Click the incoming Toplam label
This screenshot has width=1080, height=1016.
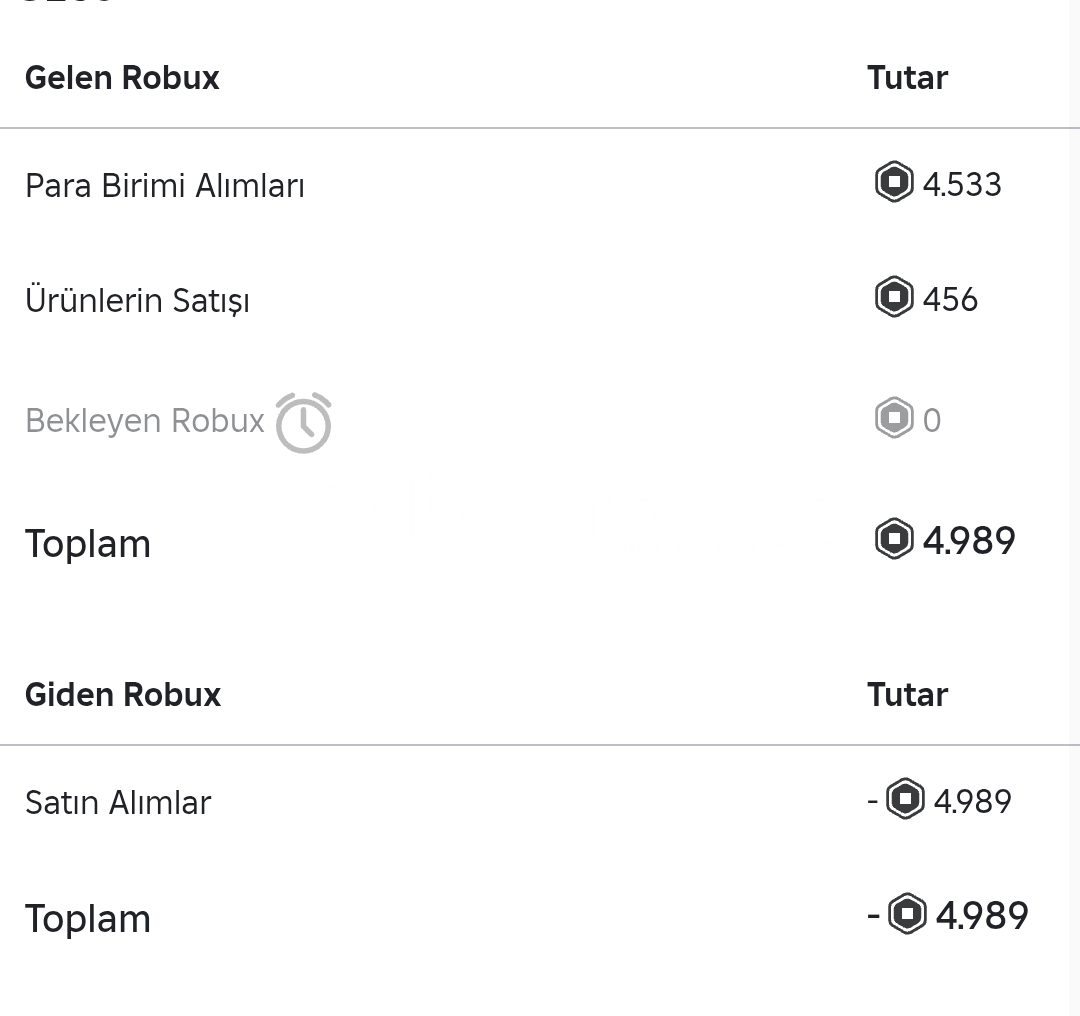pyautogui.click(x=87, y=544)
